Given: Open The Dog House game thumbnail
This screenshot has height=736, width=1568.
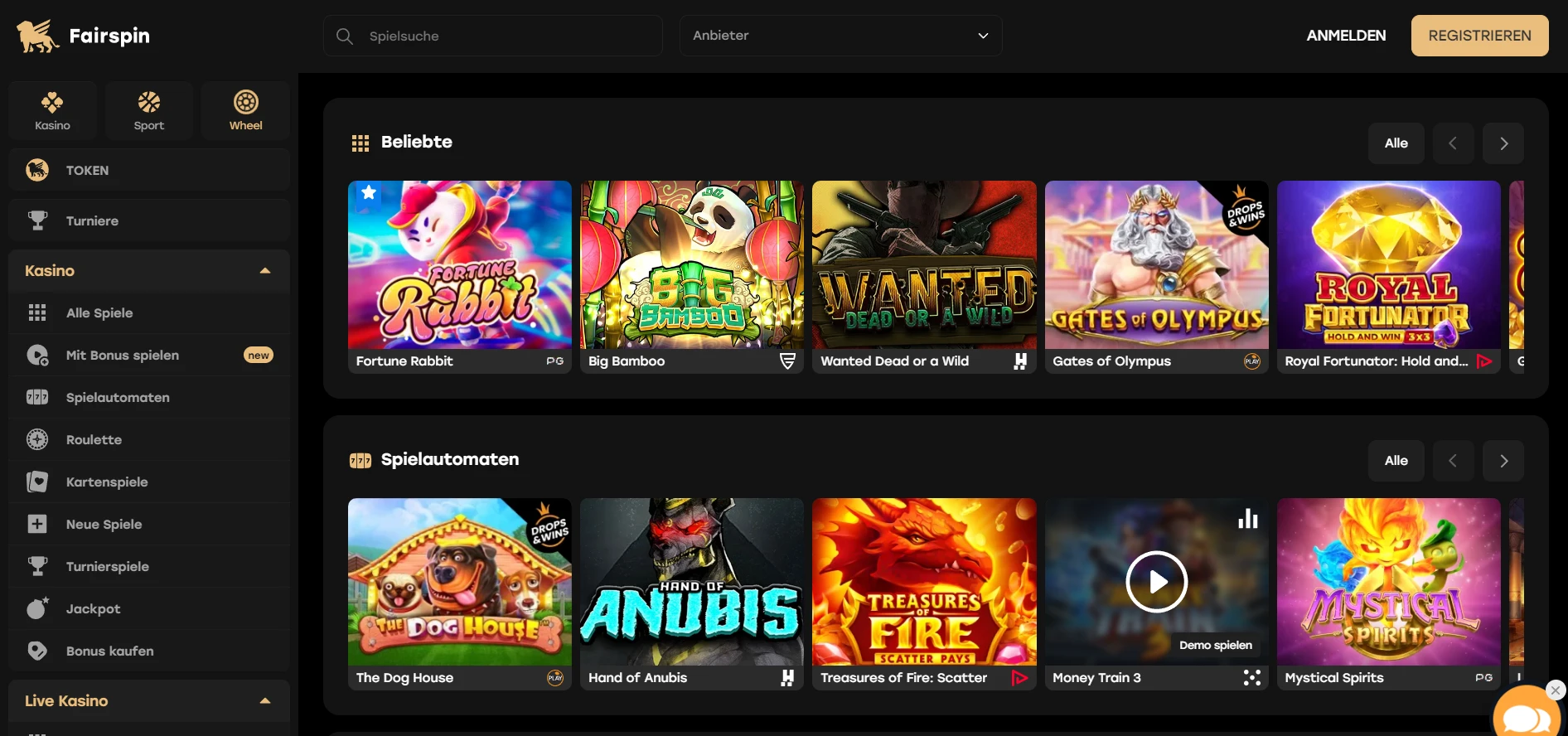Looking at the screenshot, I should 460,582.
